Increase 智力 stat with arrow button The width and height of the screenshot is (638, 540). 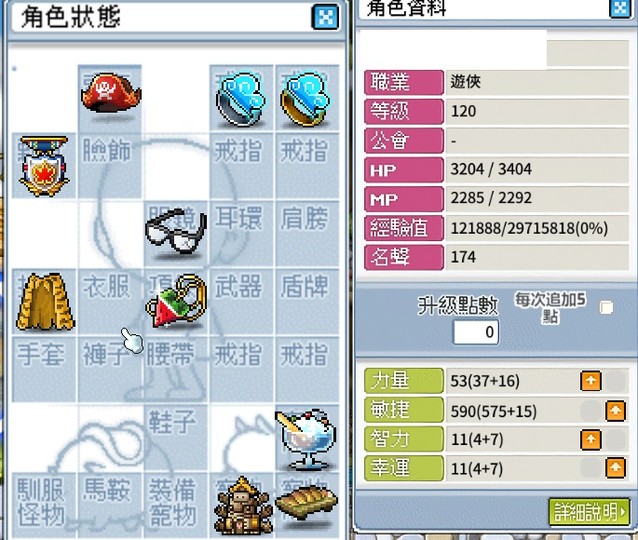pyautogui.click(x=591, y=440)
